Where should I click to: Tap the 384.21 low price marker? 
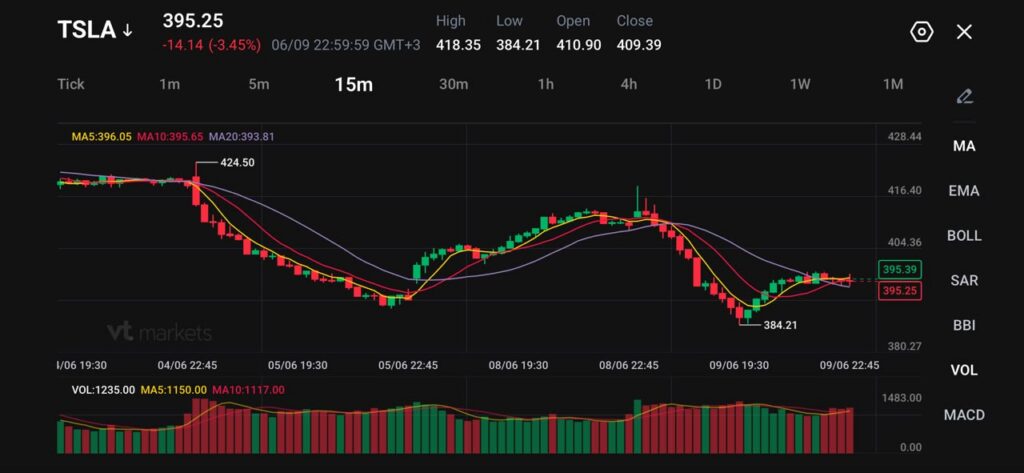tap(780, 324)
